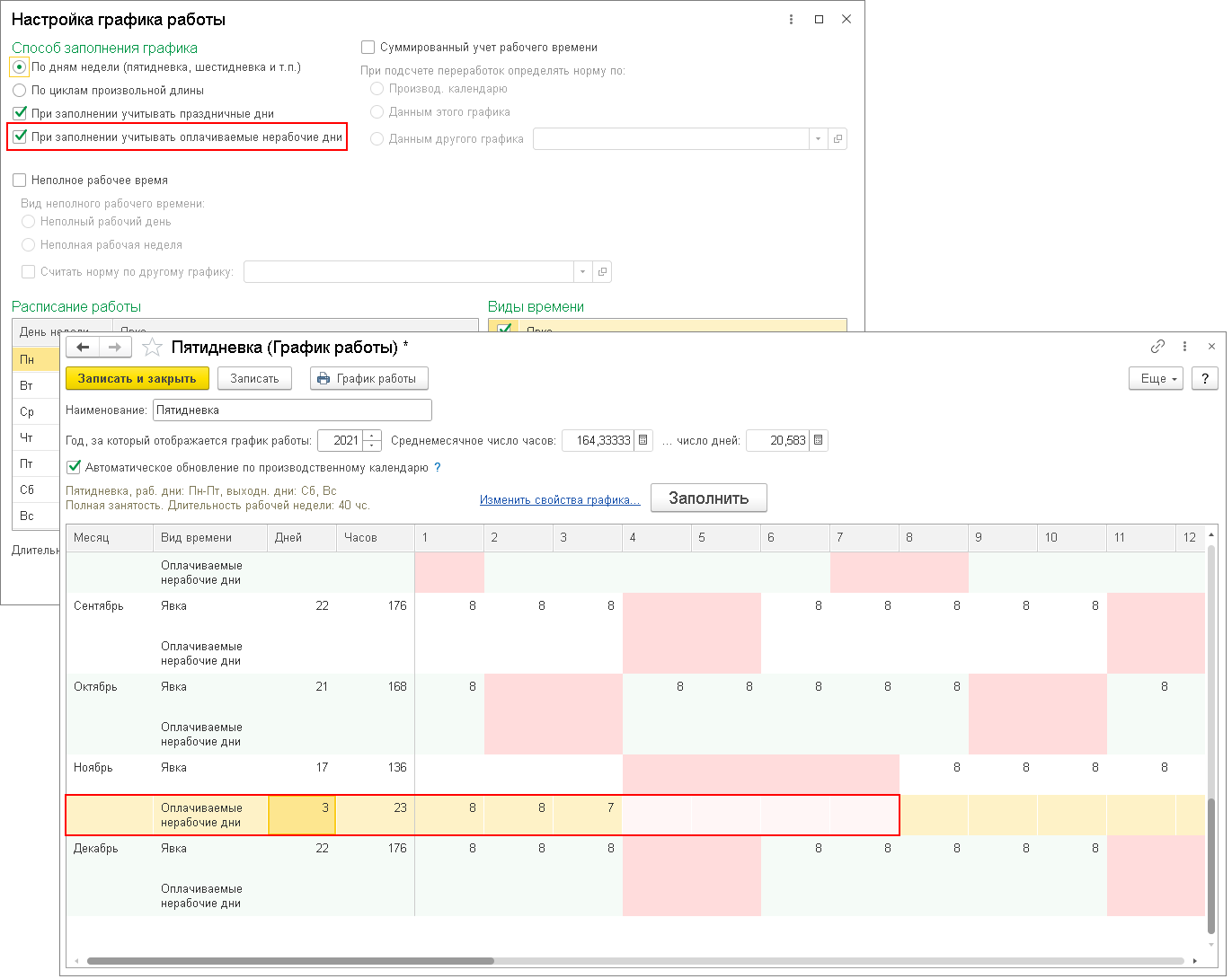The height and width of the screenshot is (979, 1232).
Task: Expand dropdown of Данным другого графика field
Action: point(818,139)
